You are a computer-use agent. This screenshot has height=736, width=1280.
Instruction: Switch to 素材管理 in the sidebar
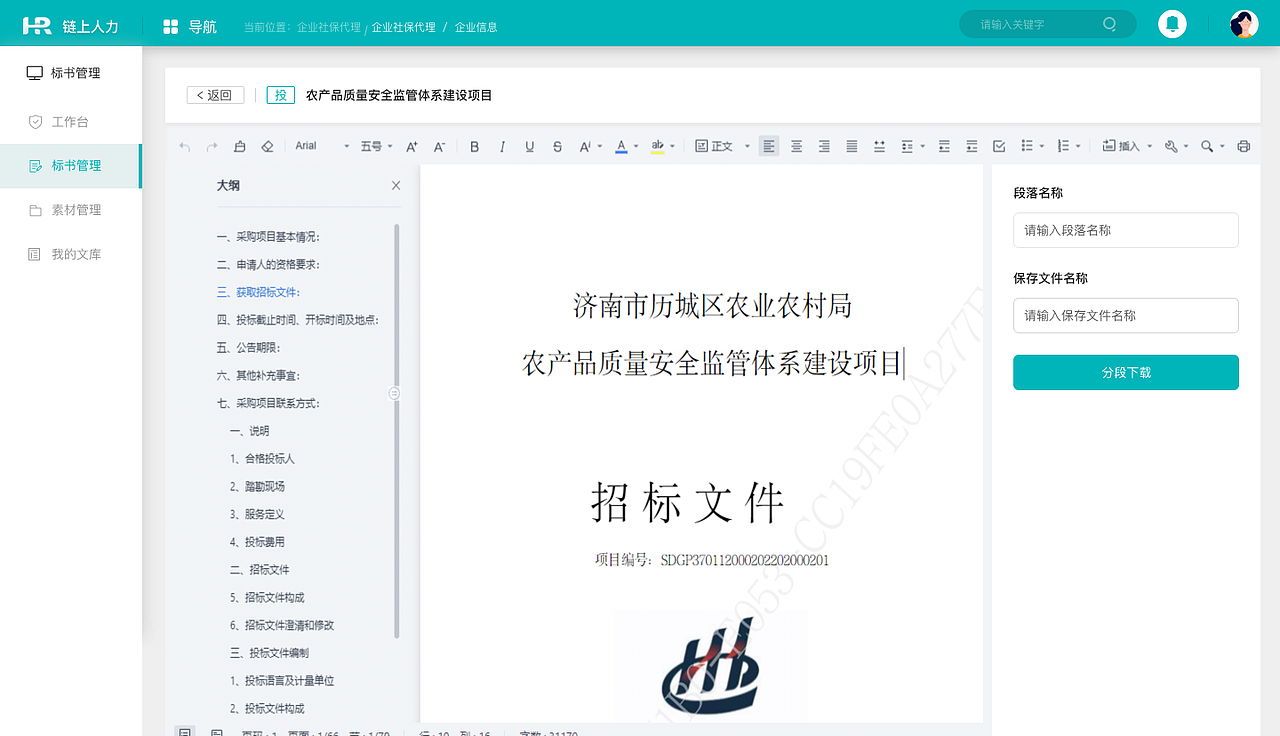71,210
